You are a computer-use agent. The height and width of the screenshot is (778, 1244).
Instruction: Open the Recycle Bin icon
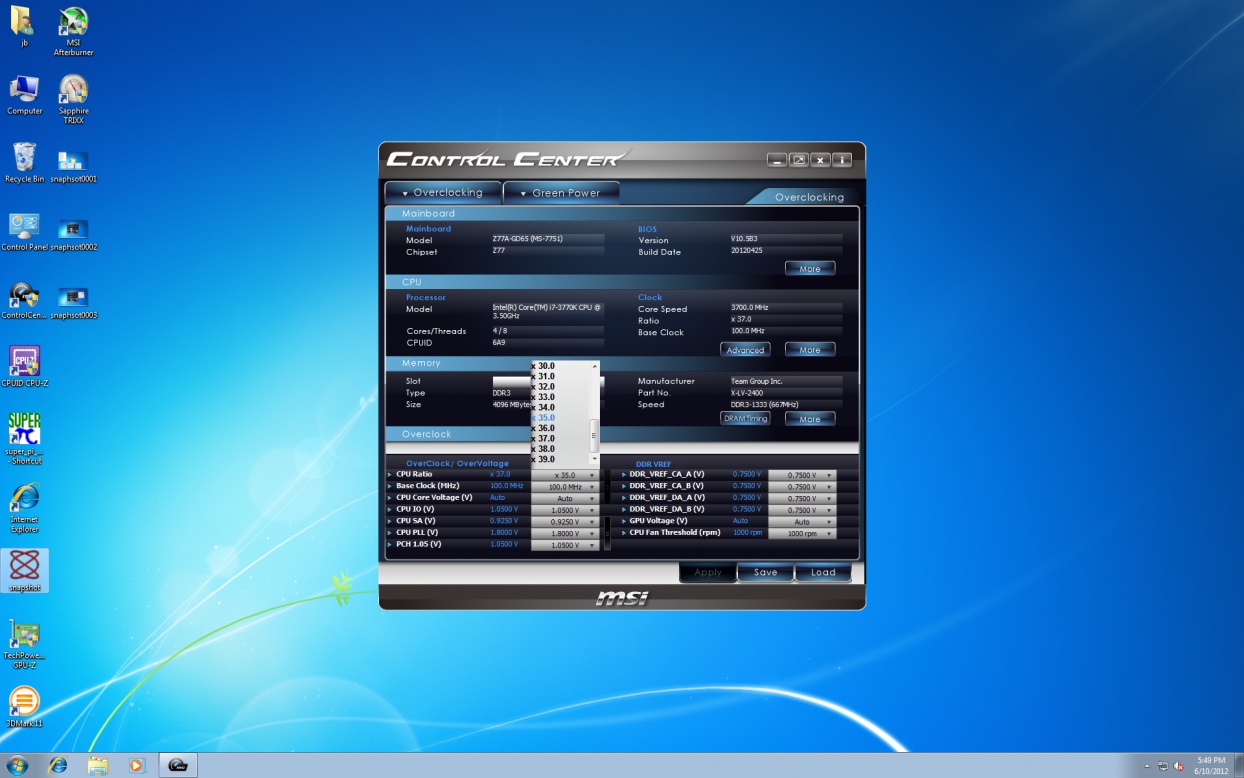(x=24, y=159)
